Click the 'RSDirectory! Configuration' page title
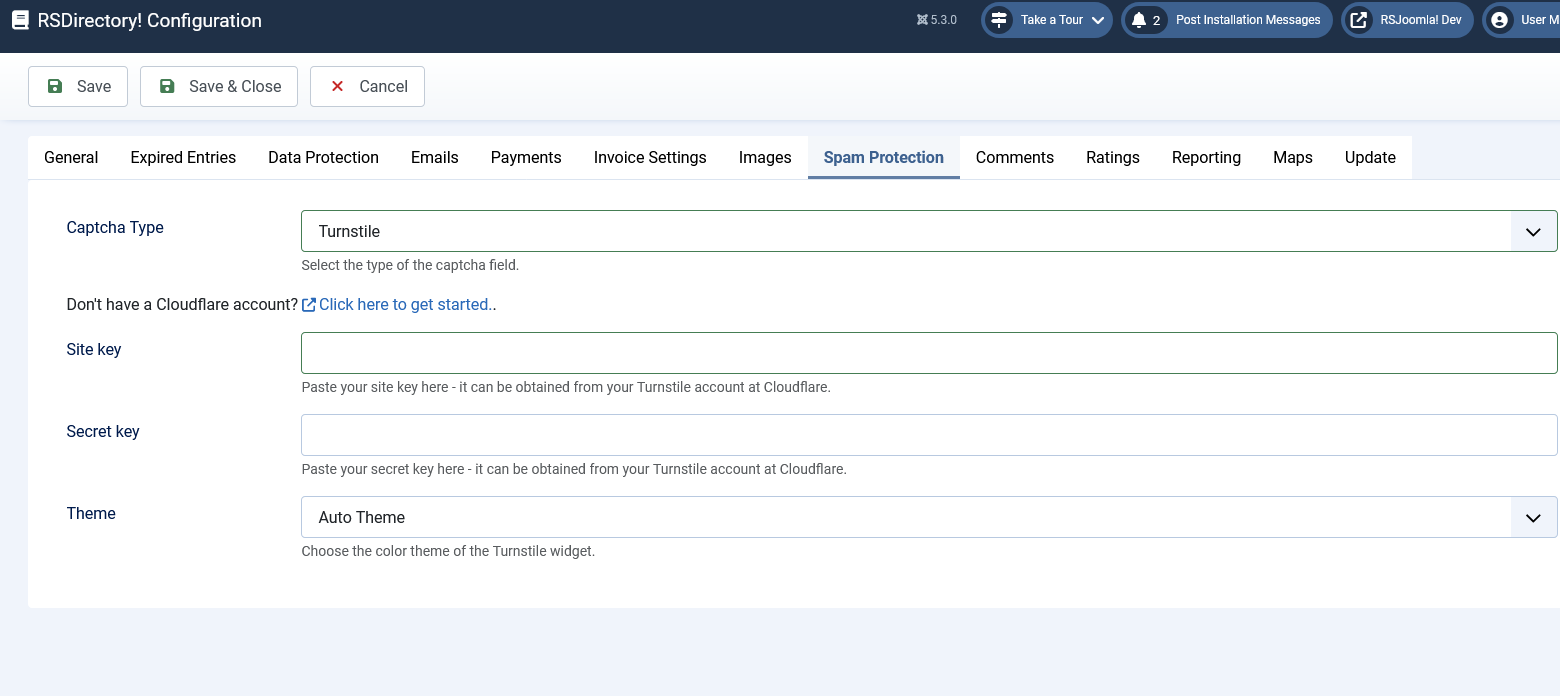This screenshot has width=1560, height=696. [149, 20]
